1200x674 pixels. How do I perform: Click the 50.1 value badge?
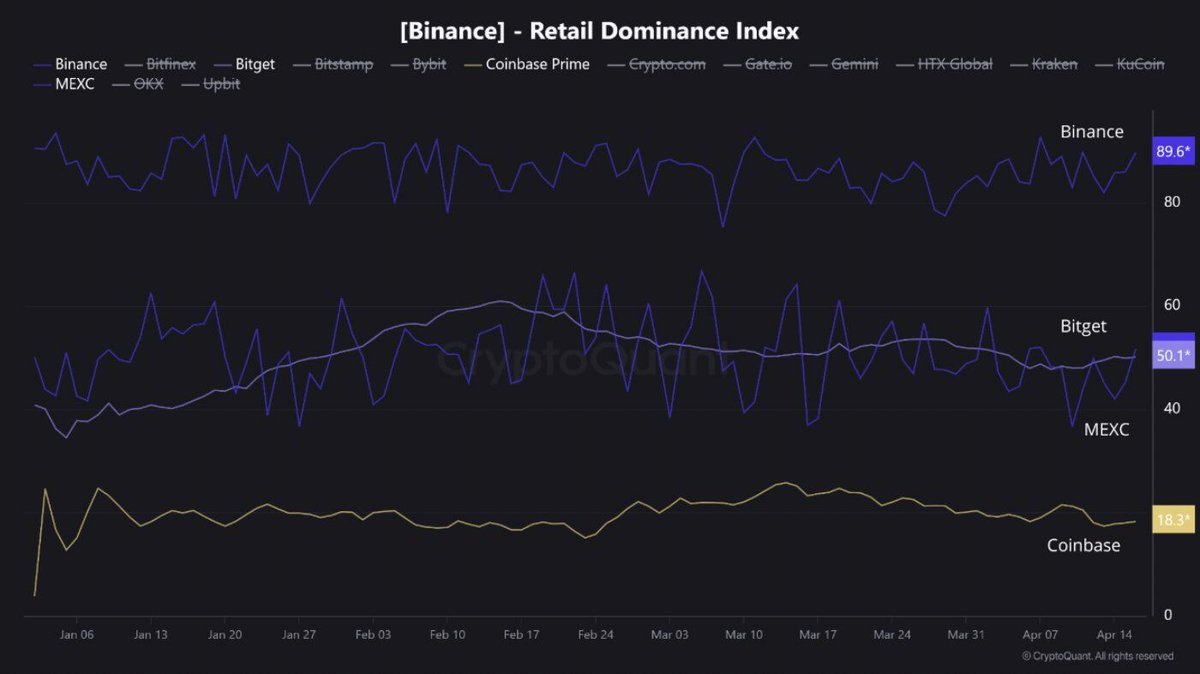(x=1173, y=355)
